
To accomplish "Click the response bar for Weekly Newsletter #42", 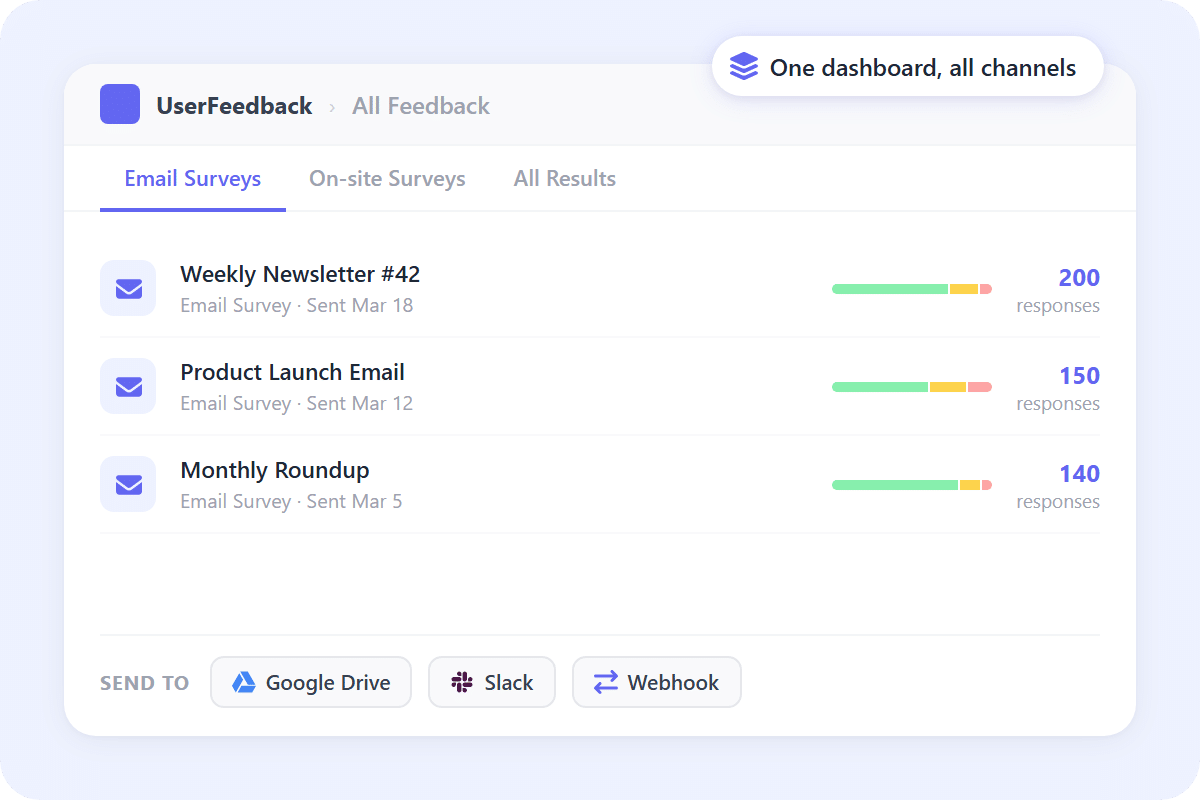I will (911, 288).
